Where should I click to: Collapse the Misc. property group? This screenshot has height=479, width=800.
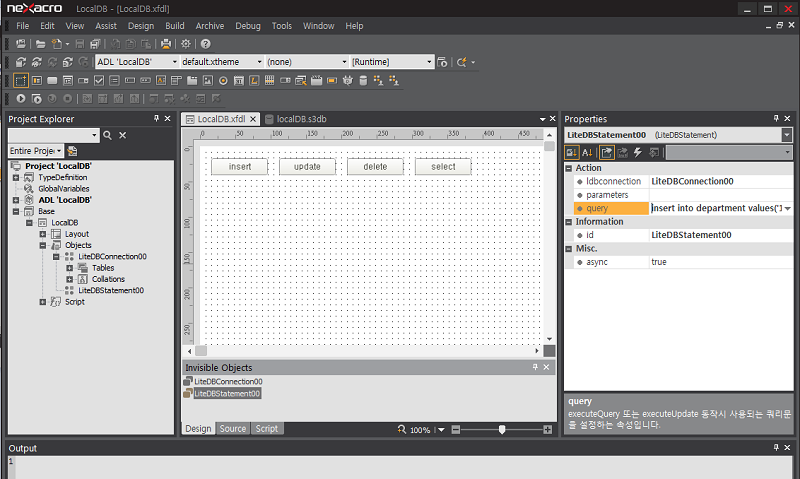pos(569,249)
